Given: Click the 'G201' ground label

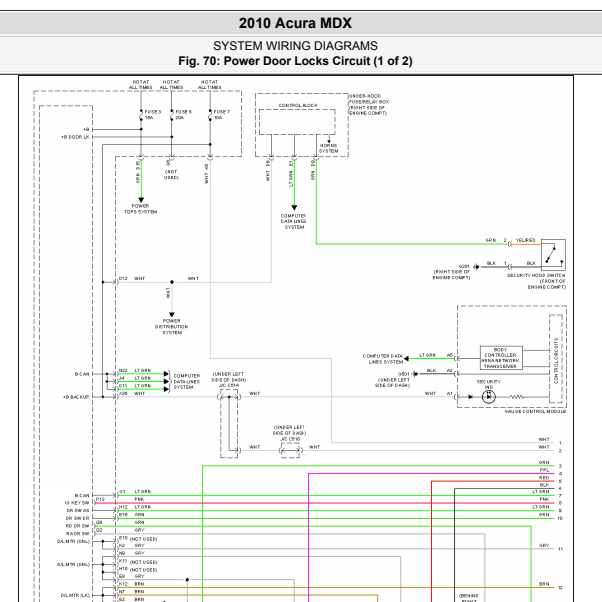Looking at the screenshot, I should 464,266.
